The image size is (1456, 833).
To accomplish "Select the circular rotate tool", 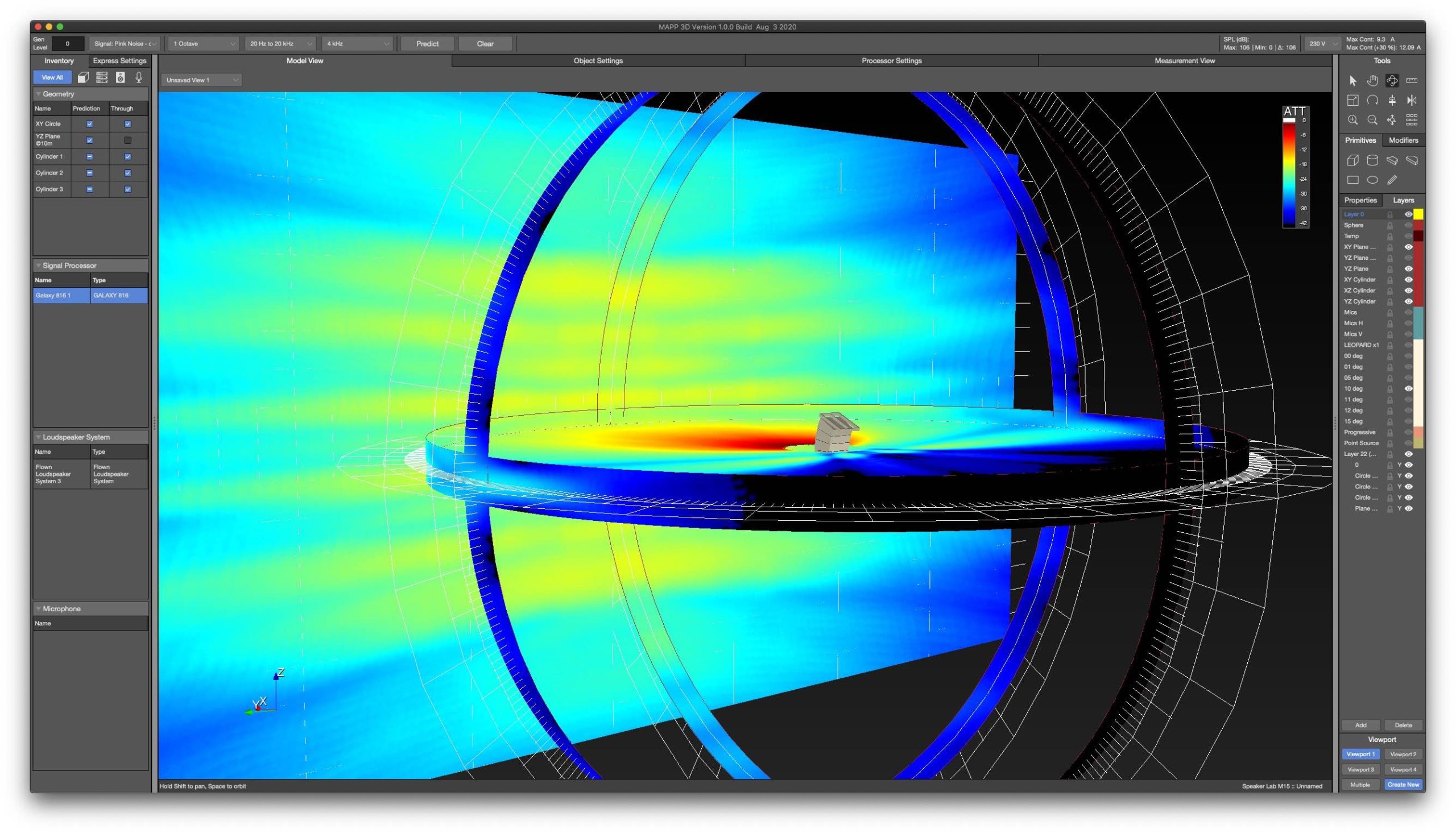I will pos(1372,100).
